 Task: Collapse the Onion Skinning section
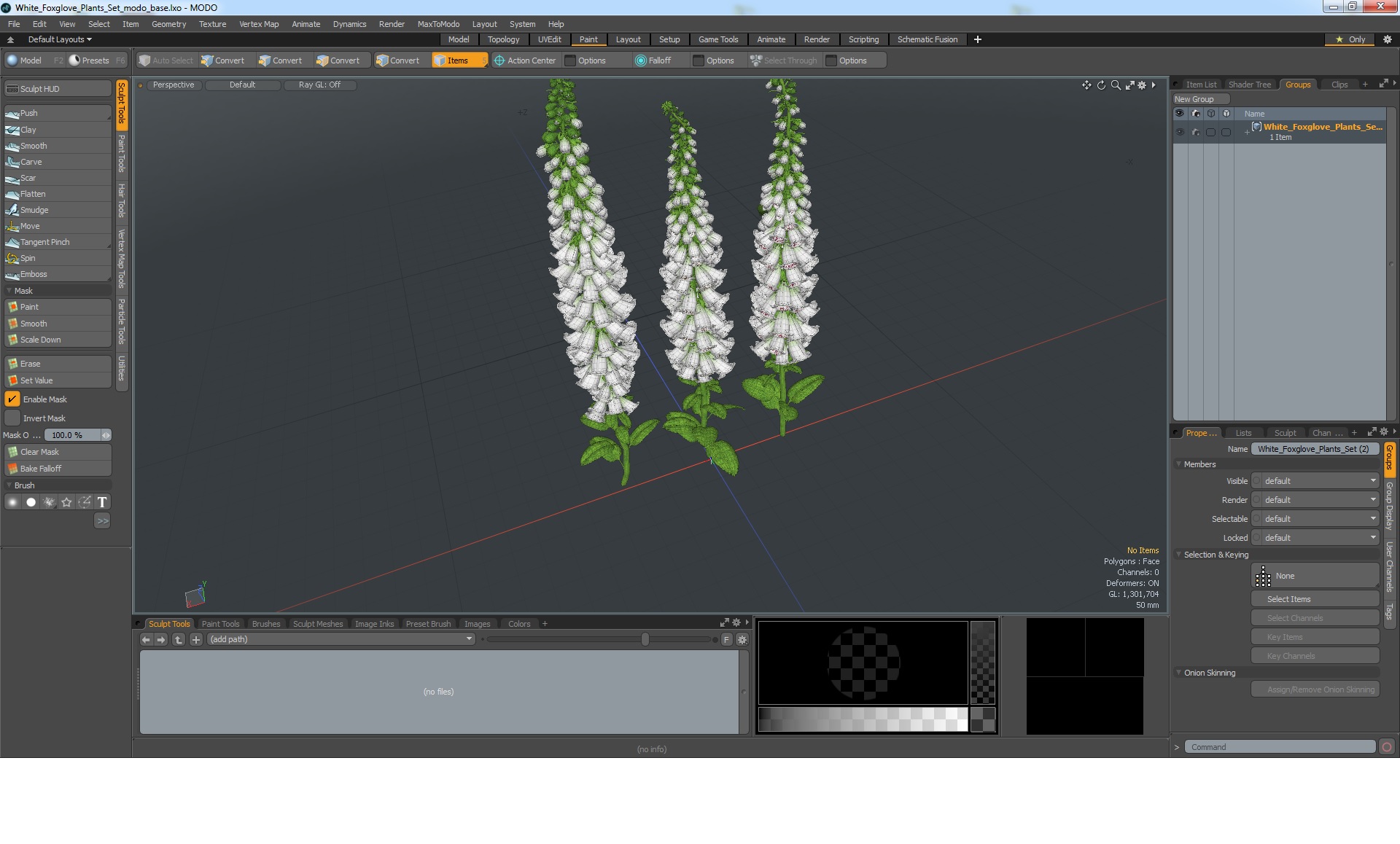click(x=1178, y=673)
